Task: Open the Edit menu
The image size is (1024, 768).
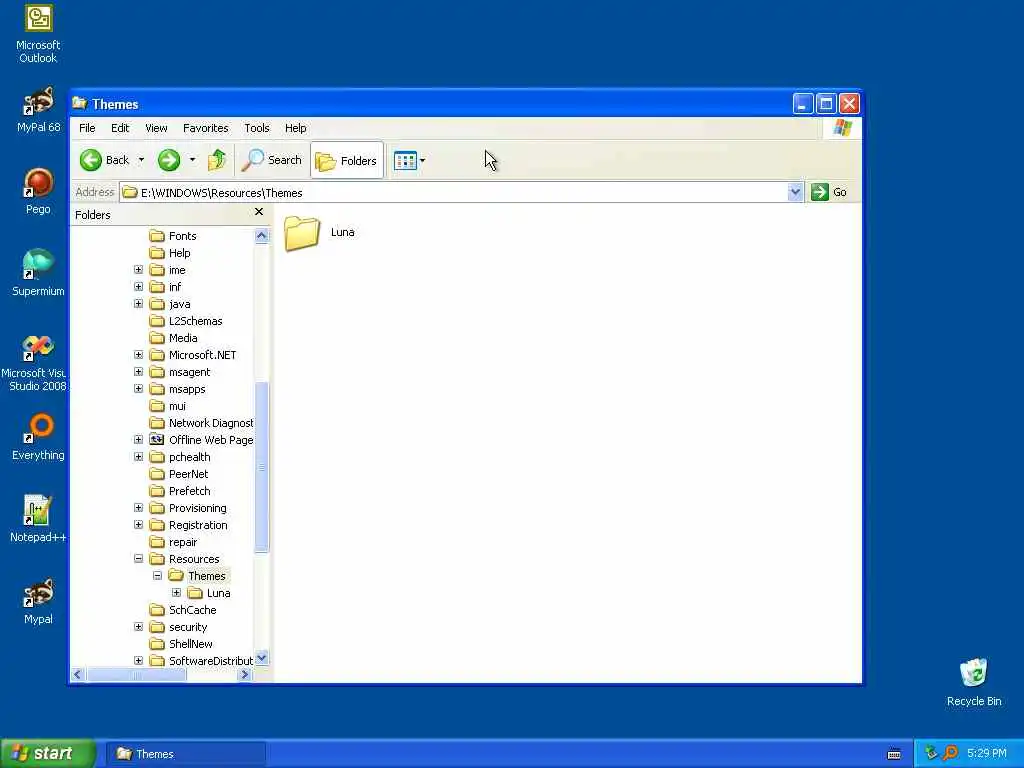Action: pyautogui.click(x=120, y=128)
